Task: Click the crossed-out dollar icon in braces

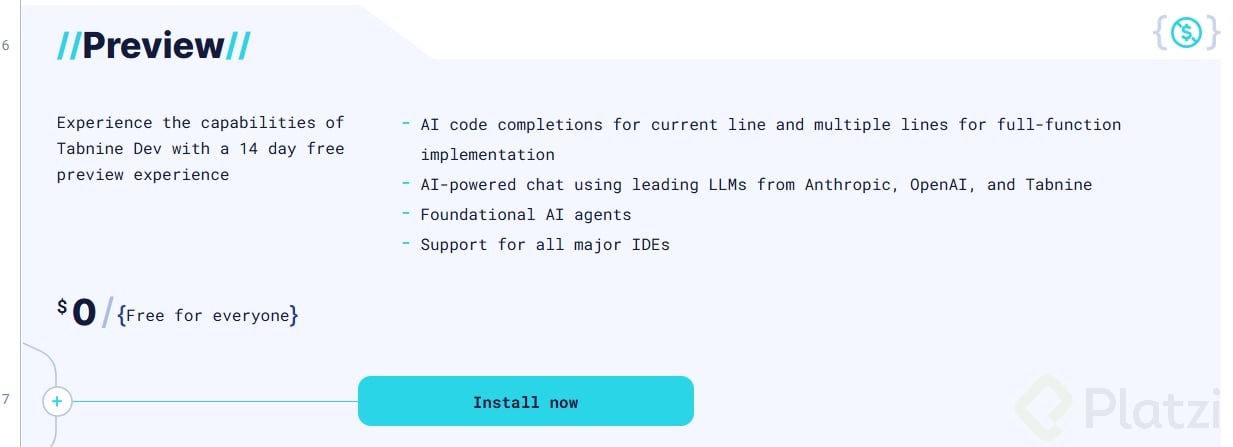Action: (1186, 33)
